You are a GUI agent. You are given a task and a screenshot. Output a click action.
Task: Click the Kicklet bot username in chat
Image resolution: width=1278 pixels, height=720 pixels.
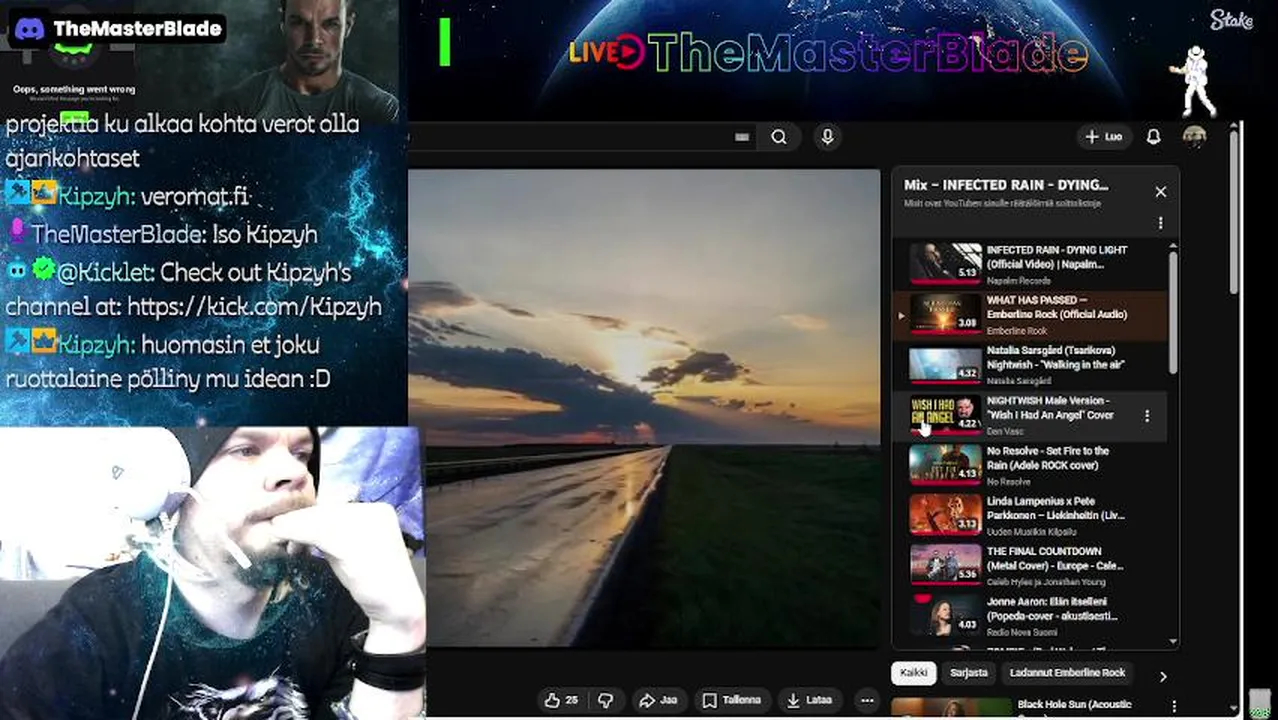point(105,272)
